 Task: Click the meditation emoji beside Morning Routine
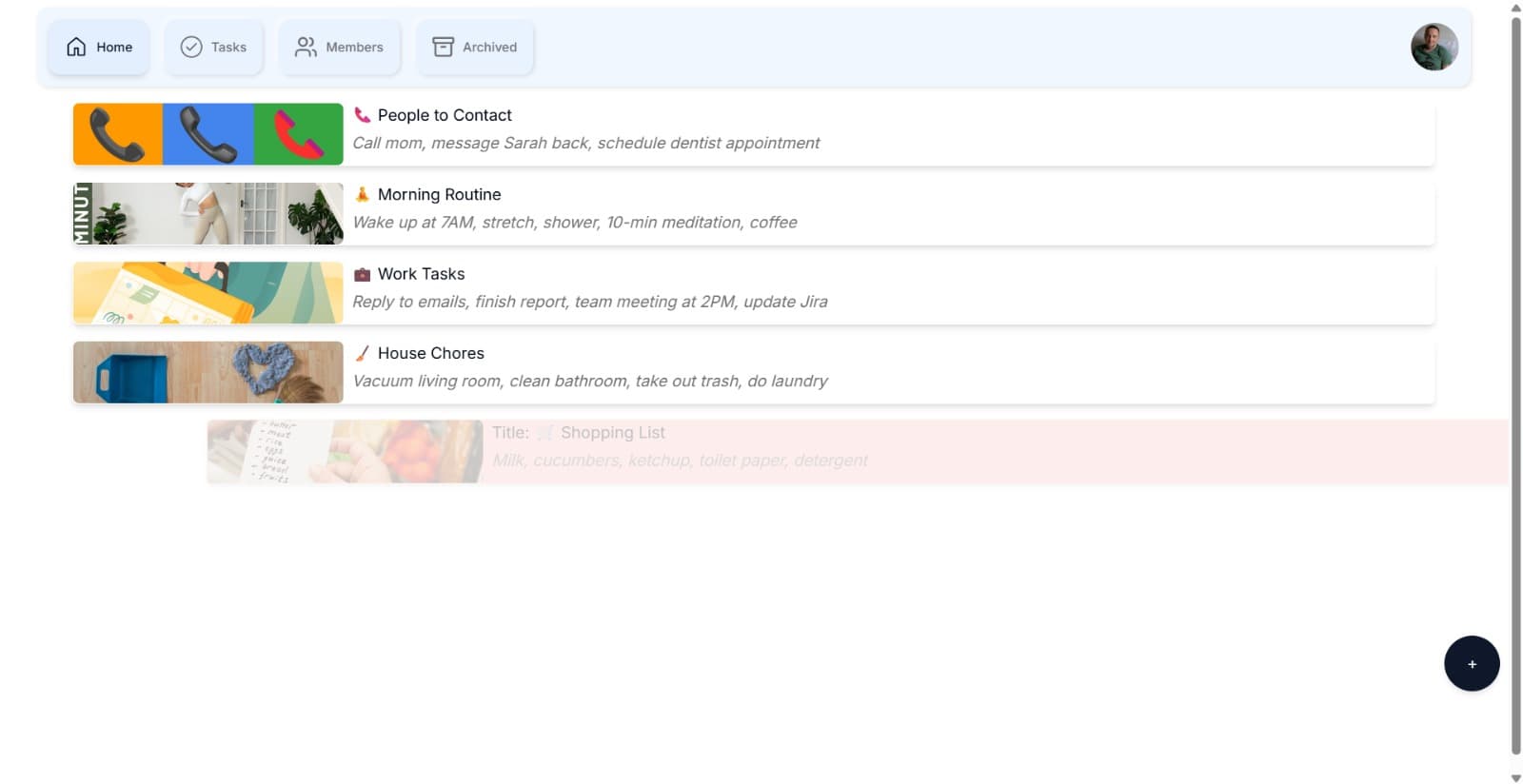[362, 194]
